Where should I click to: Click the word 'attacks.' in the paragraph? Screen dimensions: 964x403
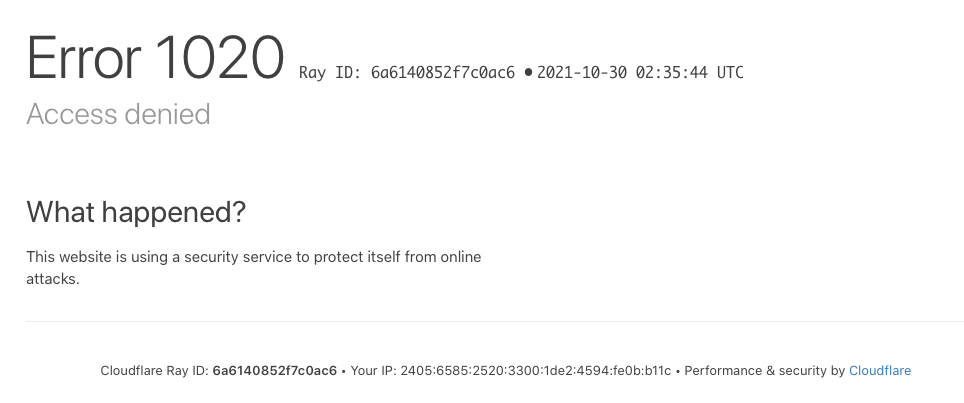pyautogui.click(x=53, y=279)
